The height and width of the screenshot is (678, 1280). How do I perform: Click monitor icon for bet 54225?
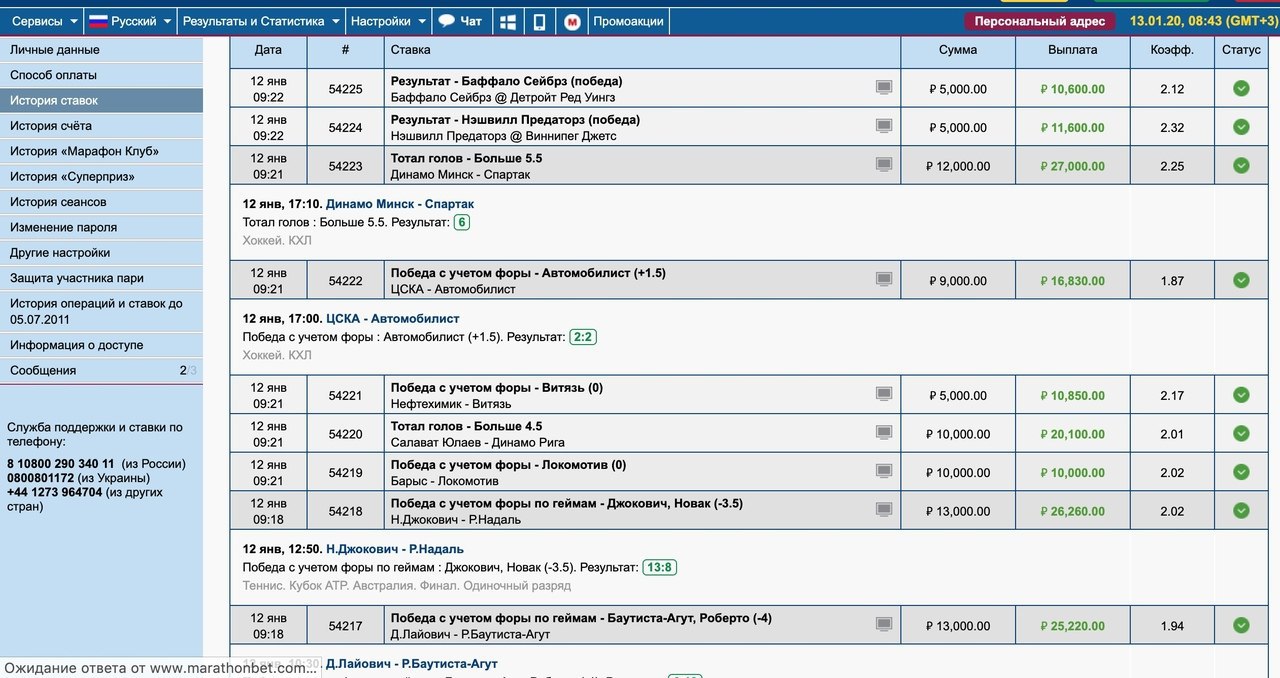tap(884, 88)
